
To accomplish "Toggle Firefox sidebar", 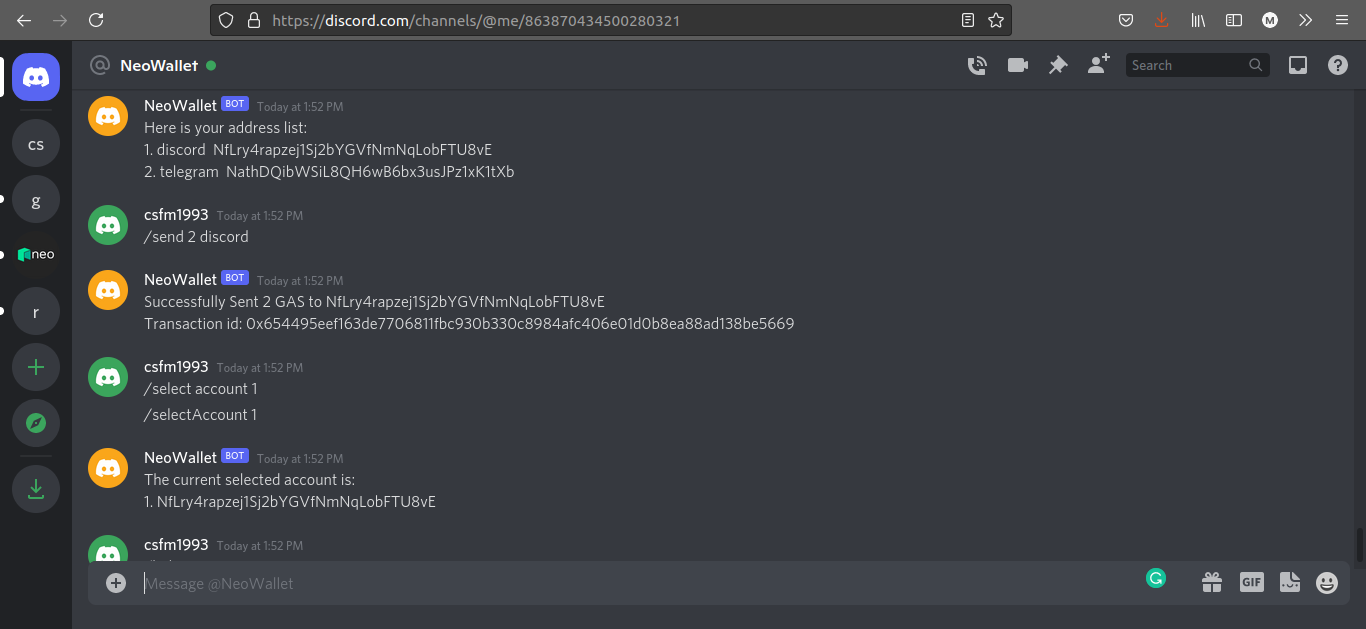I will click(x=1234, y=20).
